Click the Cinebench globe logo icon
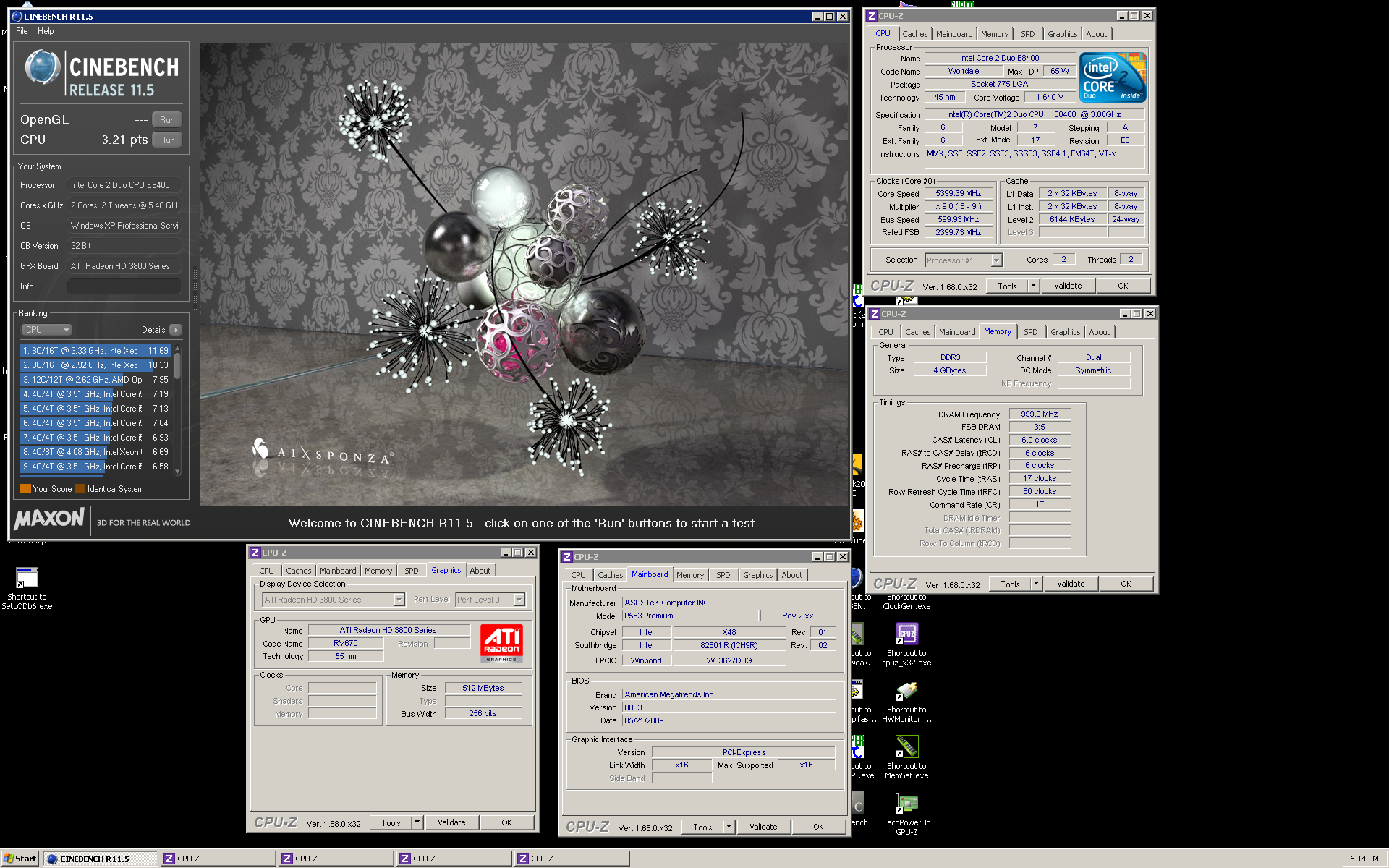 (x=42, y=67)
